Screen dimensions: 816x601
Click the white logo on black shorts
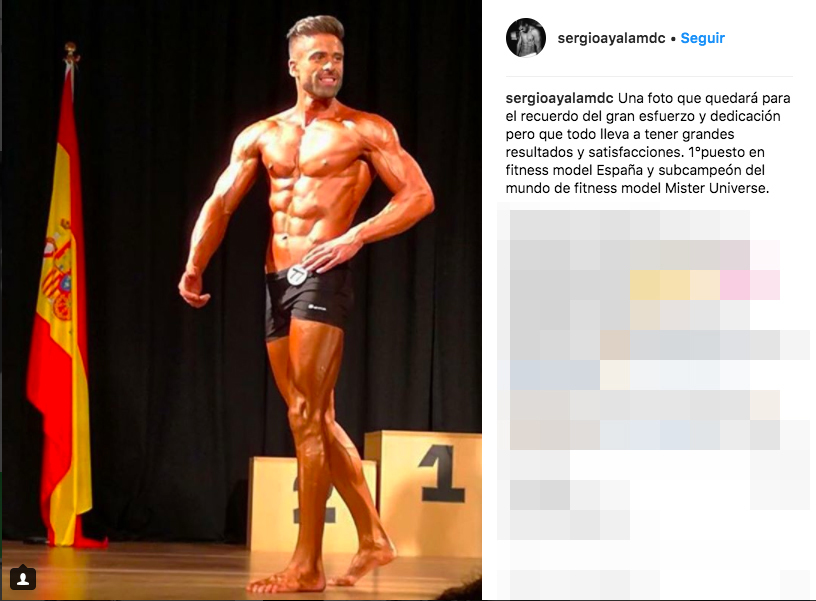click(317, 308)
